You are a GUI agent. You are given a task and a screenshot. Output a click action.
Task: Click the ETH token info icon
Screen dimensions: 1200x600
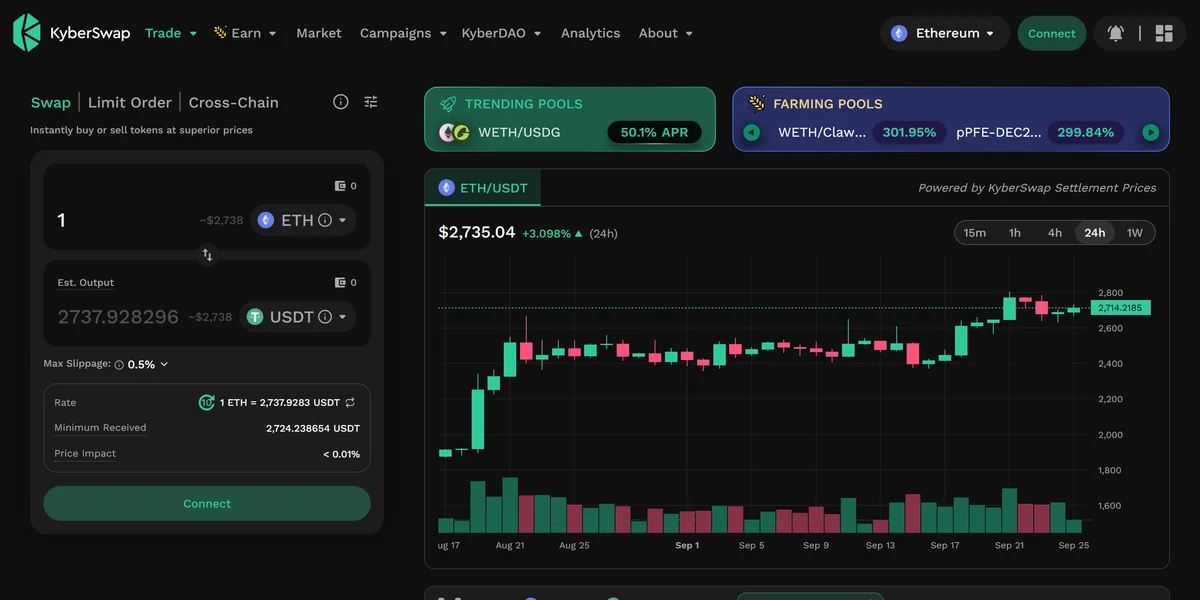pos(325,220)
